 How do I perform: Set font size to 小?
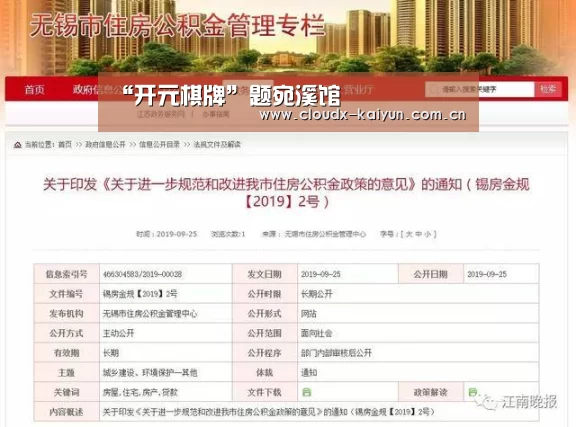[x=427, y=234]
